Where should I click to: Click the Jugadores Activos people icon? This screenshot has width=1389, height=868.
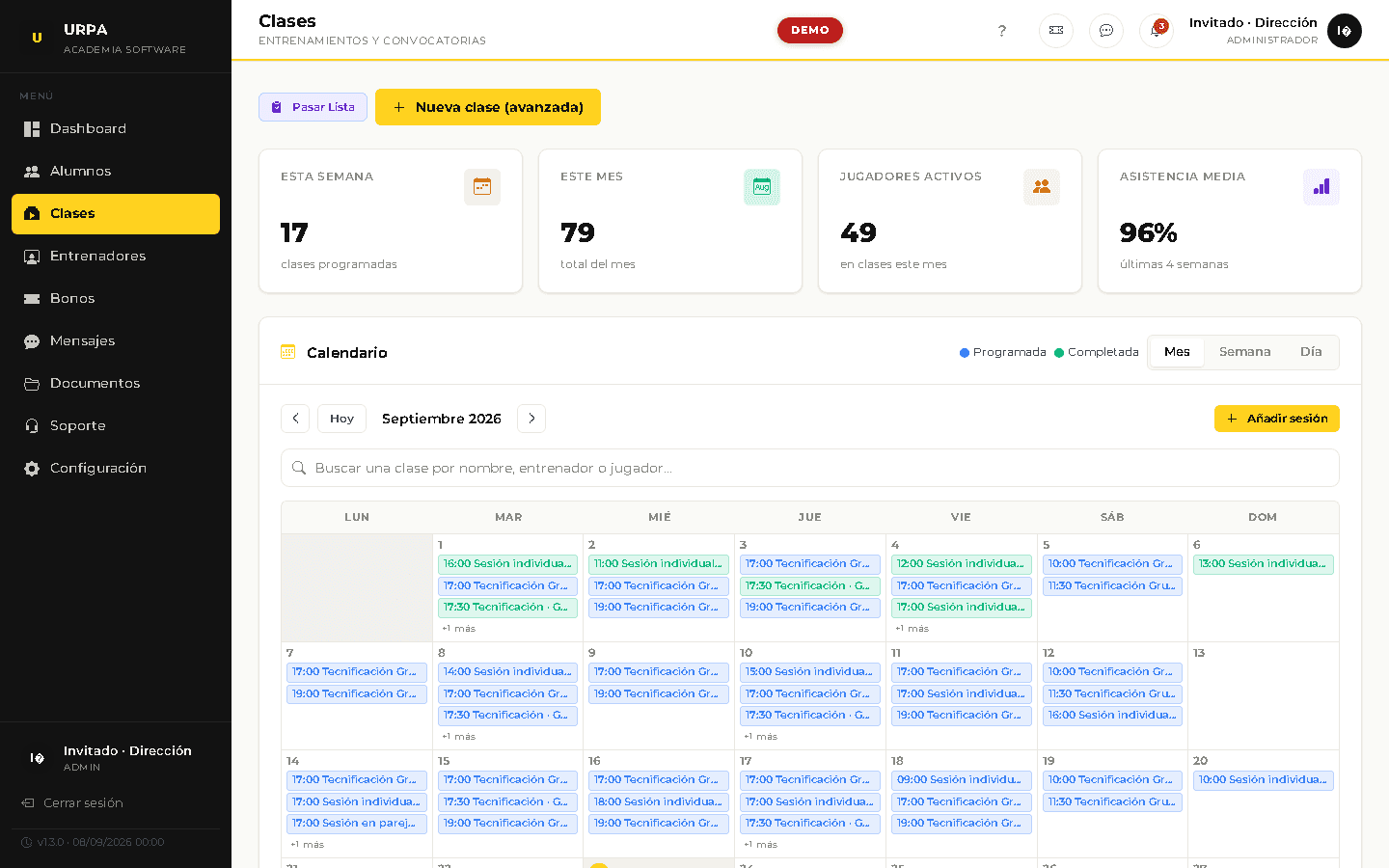pos(1042,187)
